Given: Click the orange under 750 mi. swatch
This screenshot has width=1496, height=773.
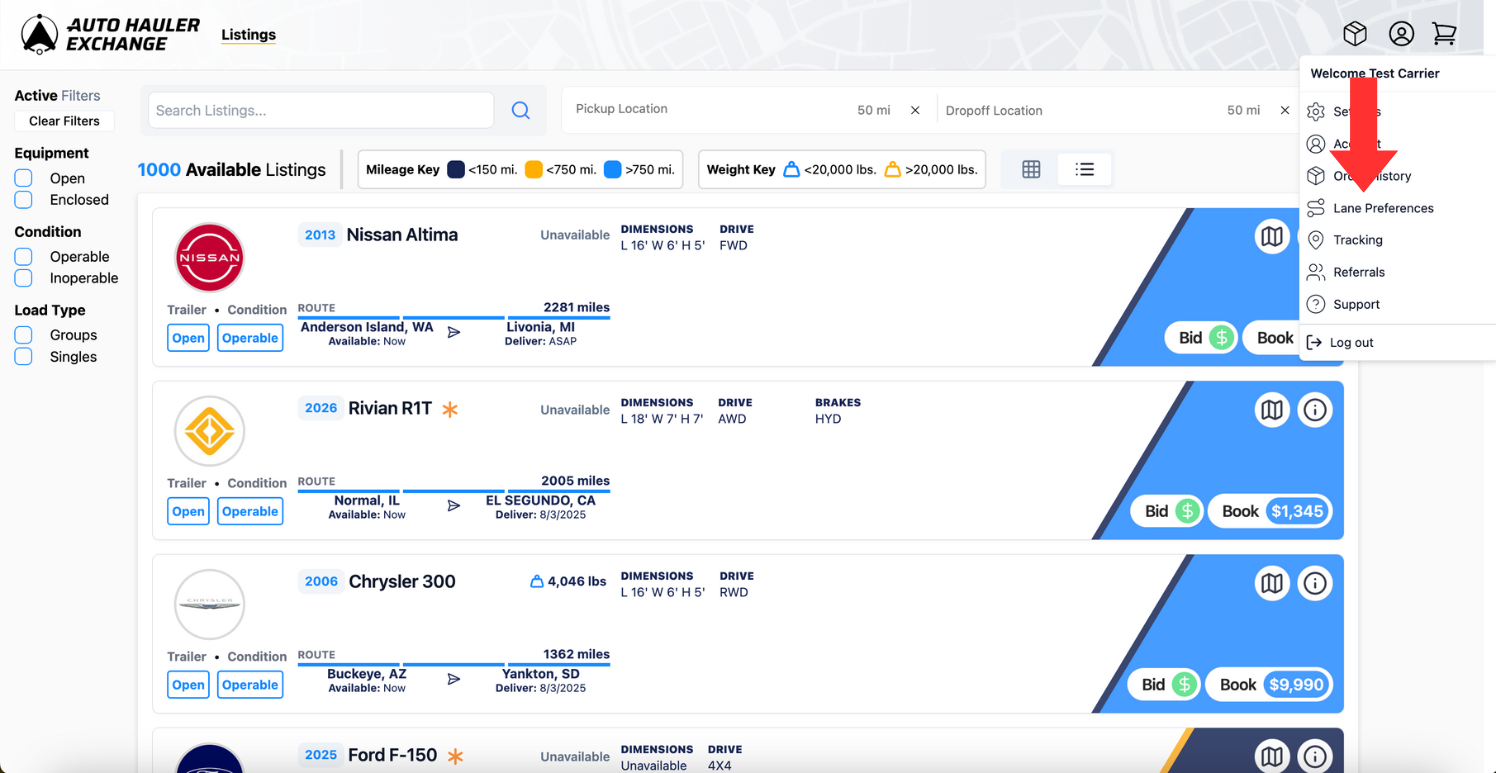Looking at the screenshot, I should tap(534, 169).
